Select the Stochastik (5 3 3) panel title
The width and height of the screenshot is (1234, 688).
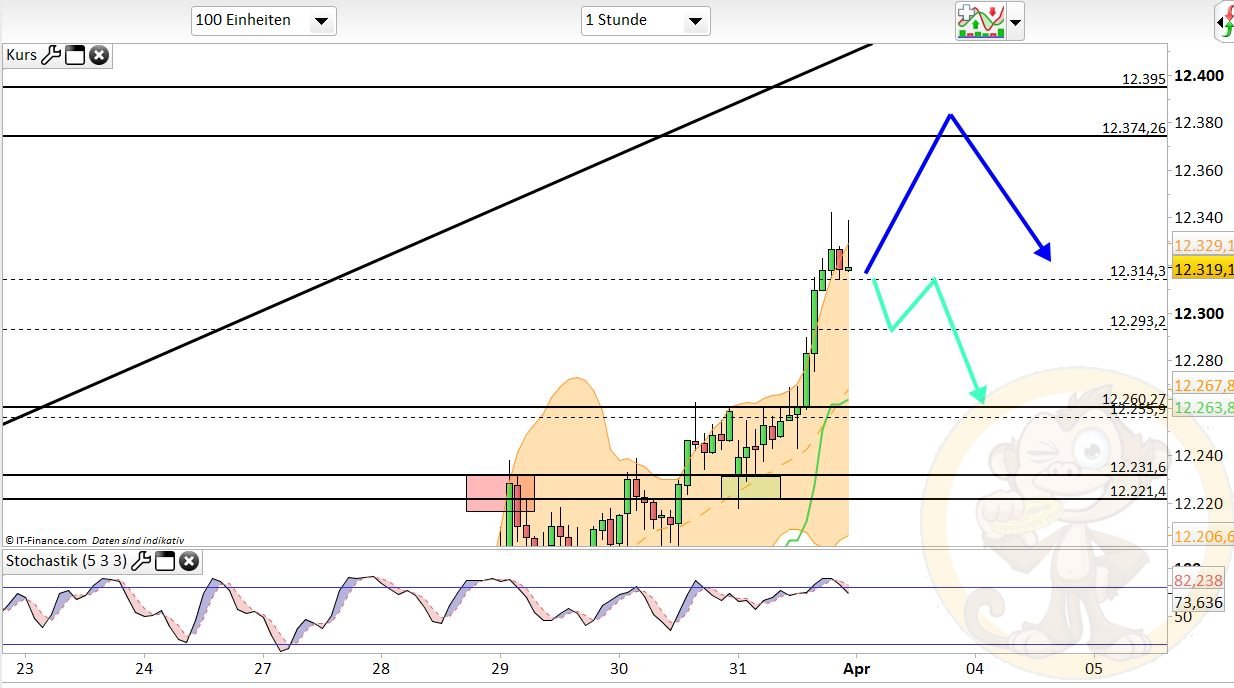click(x=65, y=561)
